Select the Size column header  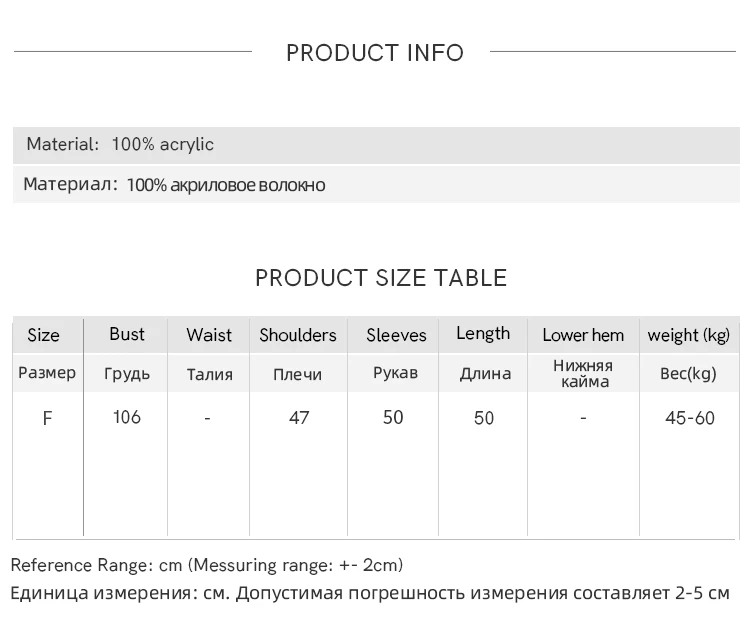(44, 335)
